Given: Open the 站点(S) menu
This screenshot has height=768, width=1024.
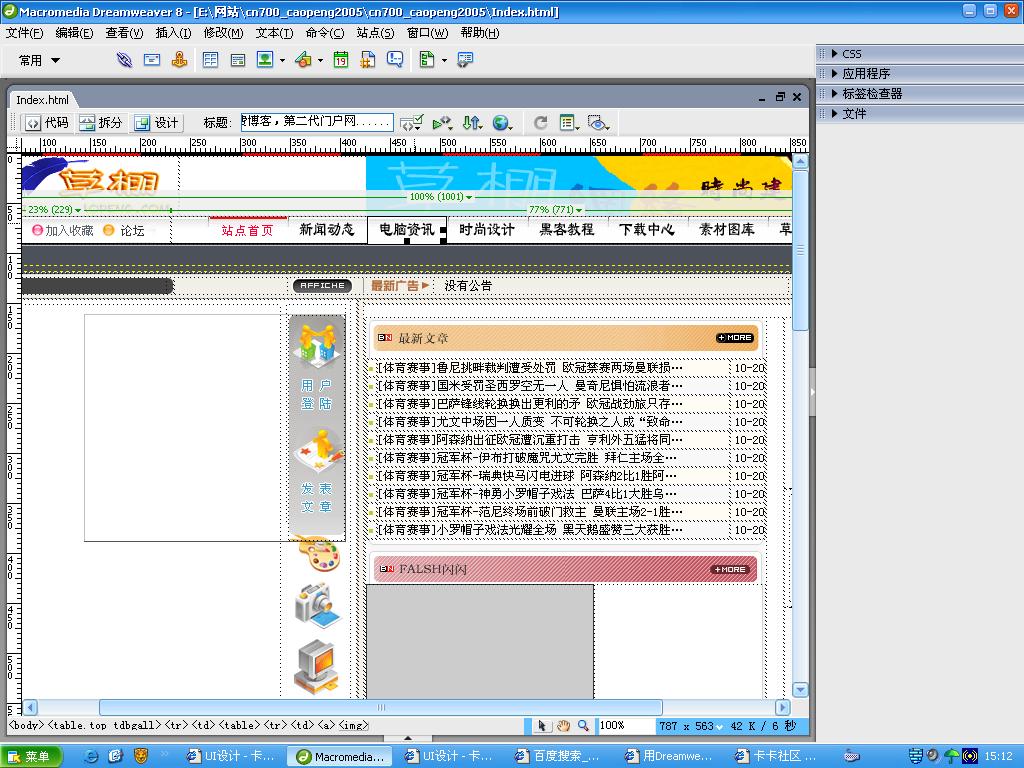Looking at the screenshot, I should pos(376,33).
